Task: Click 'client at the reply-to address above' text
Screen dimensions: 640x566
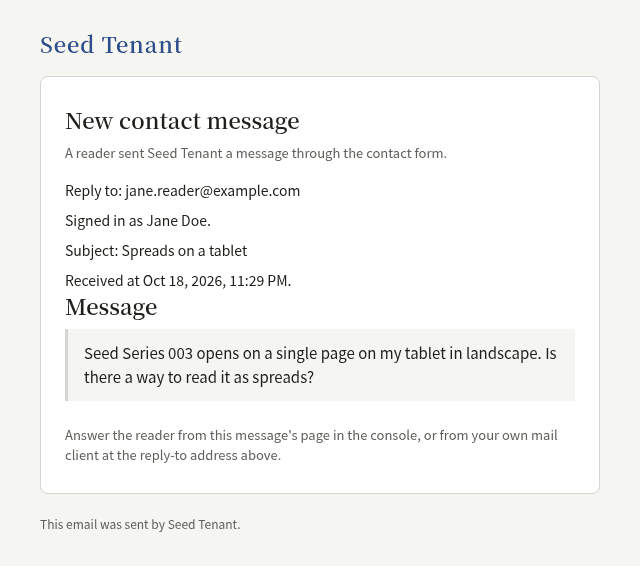Action: coord(173,455)
